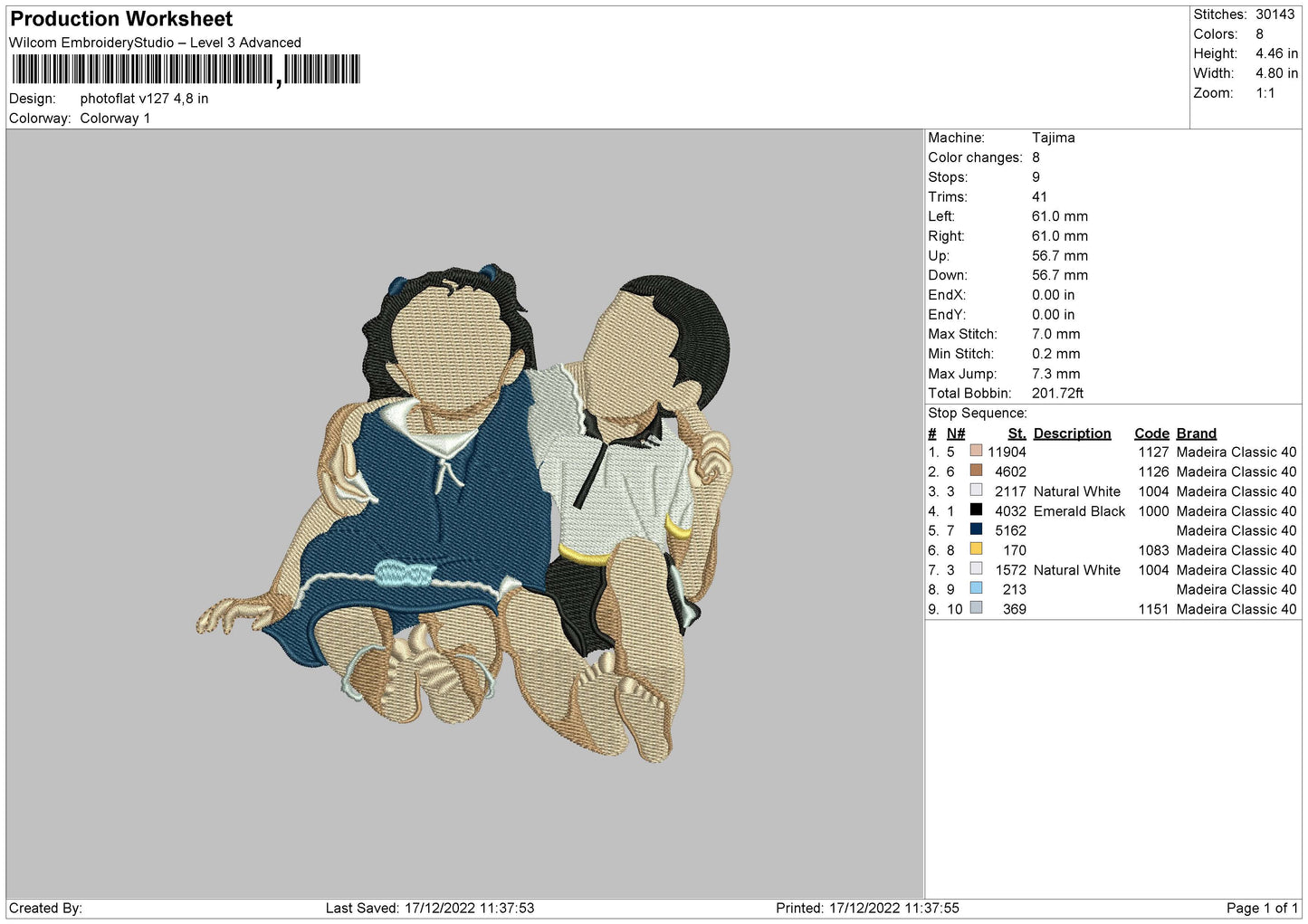This screenshot has height=924, width=1308.
Task: Click the 'Description' column header
Action: tap(1072, 433)
